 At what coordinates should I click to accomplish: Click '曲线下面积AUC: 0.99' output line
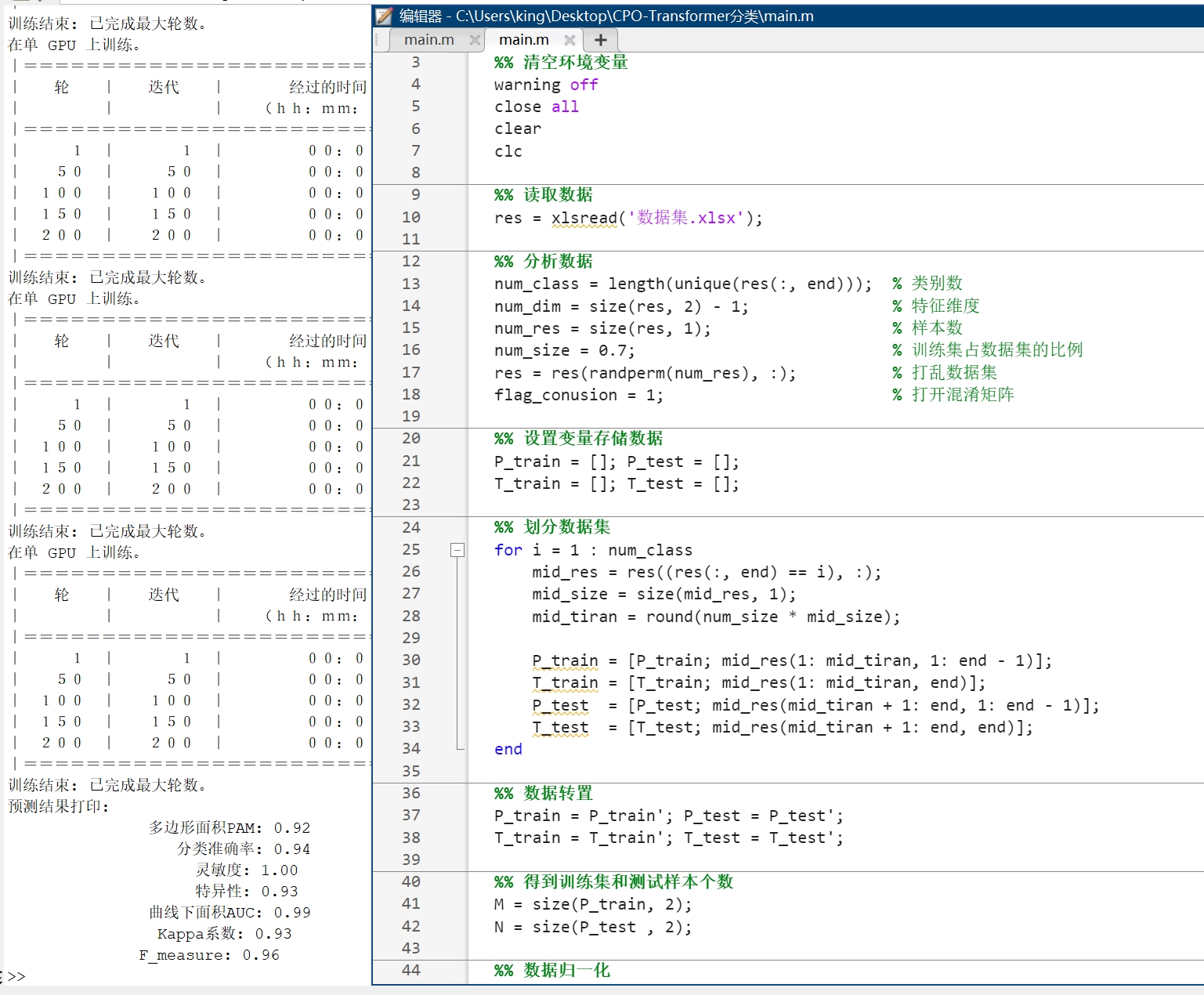[230, 913]
